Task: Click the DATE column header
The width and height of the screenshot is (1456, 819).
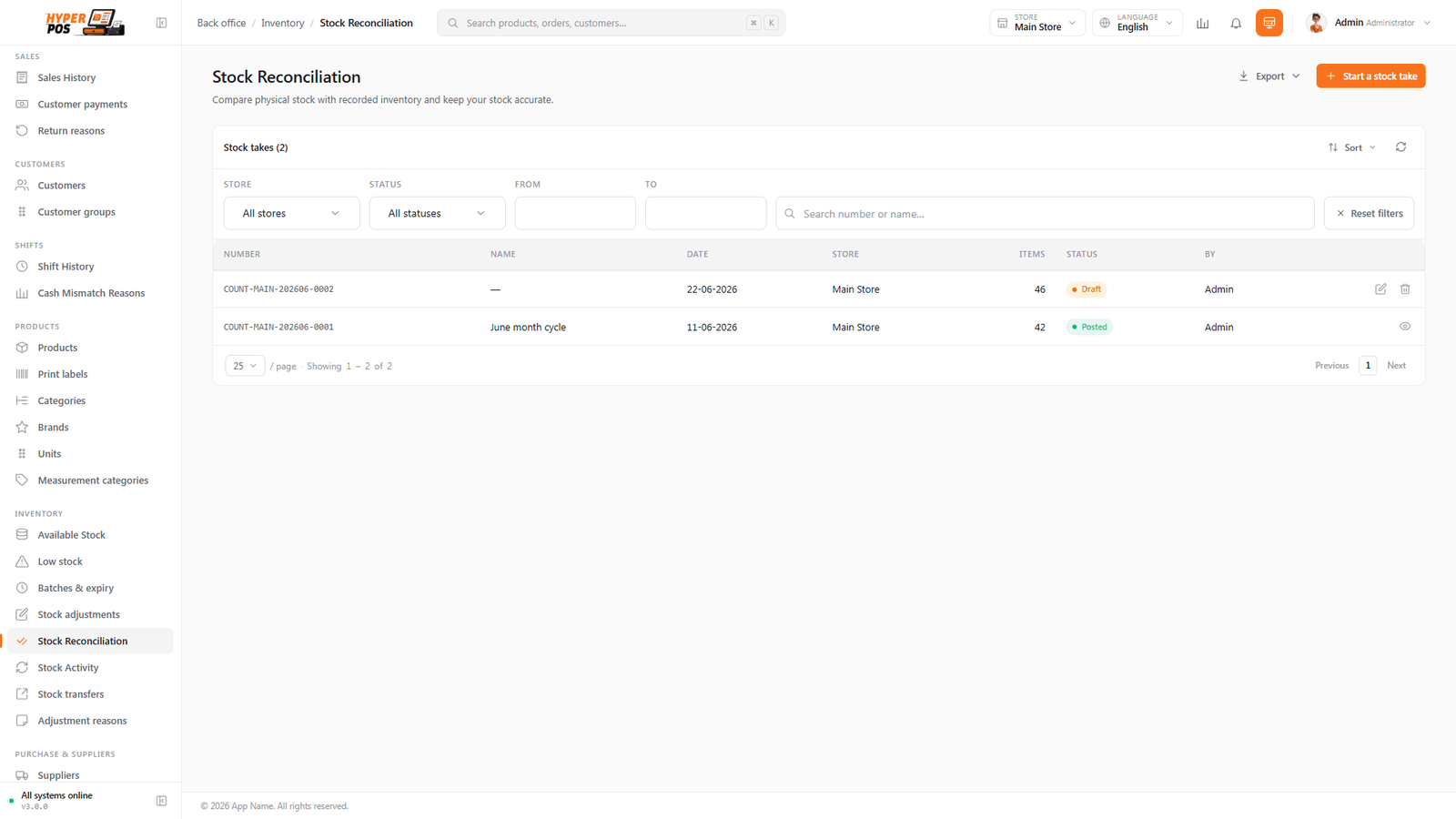Action: [x=697, y=255]
